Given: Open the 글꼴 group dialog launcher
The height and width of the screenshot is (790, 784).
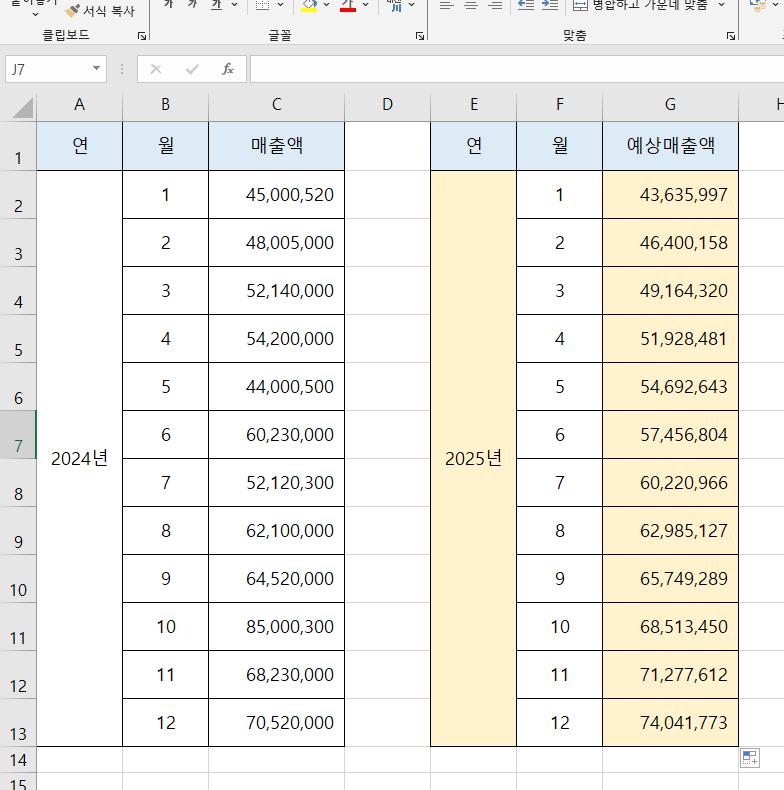Looking at the screenshot, I should click(x=420, y=36).
